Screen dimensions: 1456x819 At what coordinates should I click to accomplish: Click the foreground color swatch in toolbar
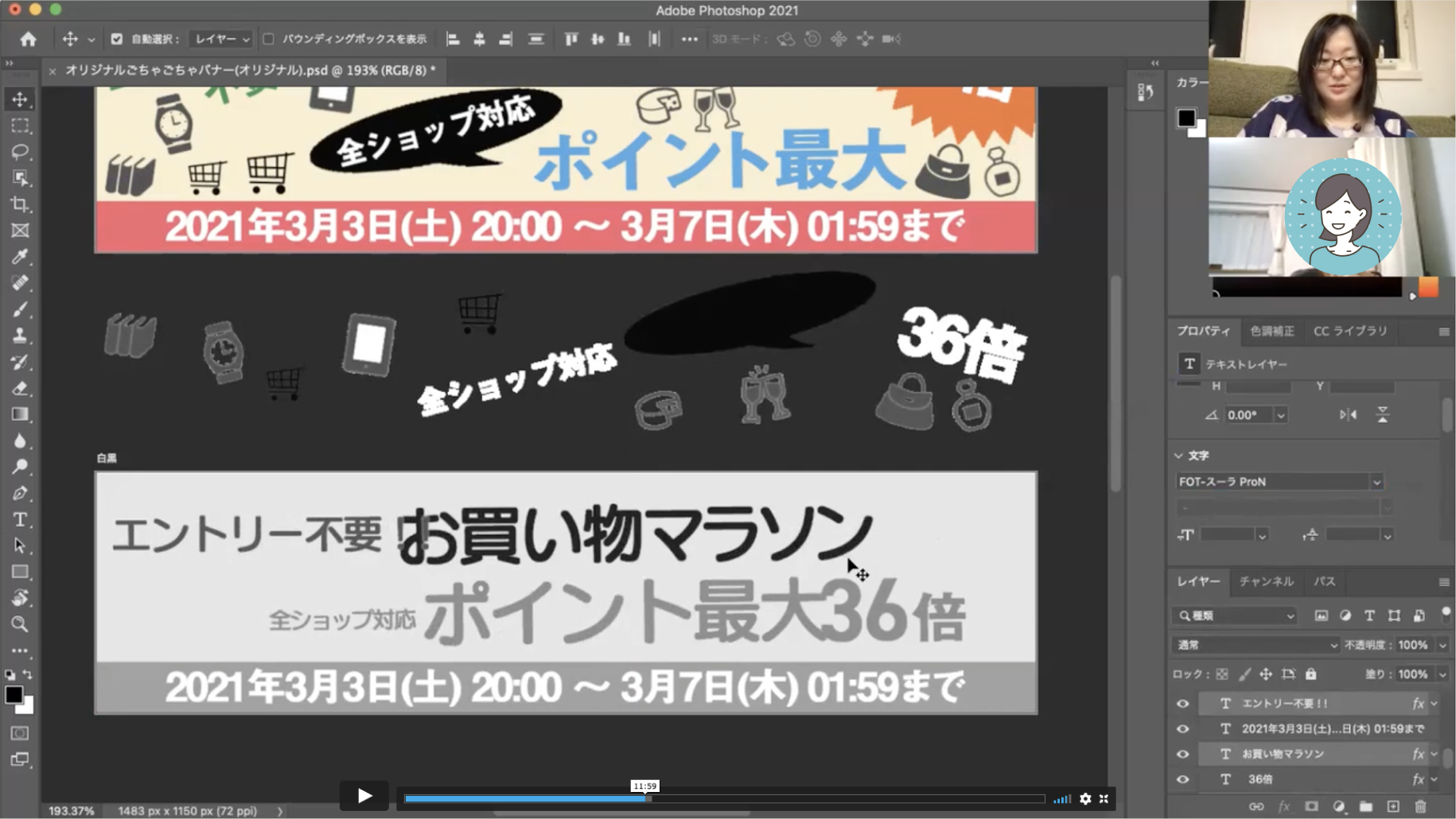14,694
